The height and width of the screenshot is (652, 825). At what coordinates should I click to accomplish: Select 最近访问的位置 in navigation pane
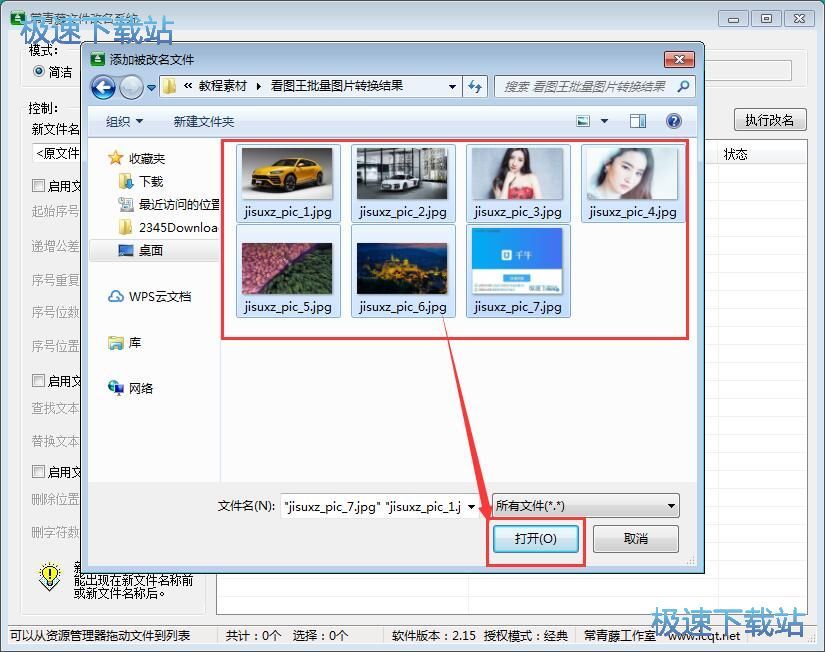pos(179,204)
